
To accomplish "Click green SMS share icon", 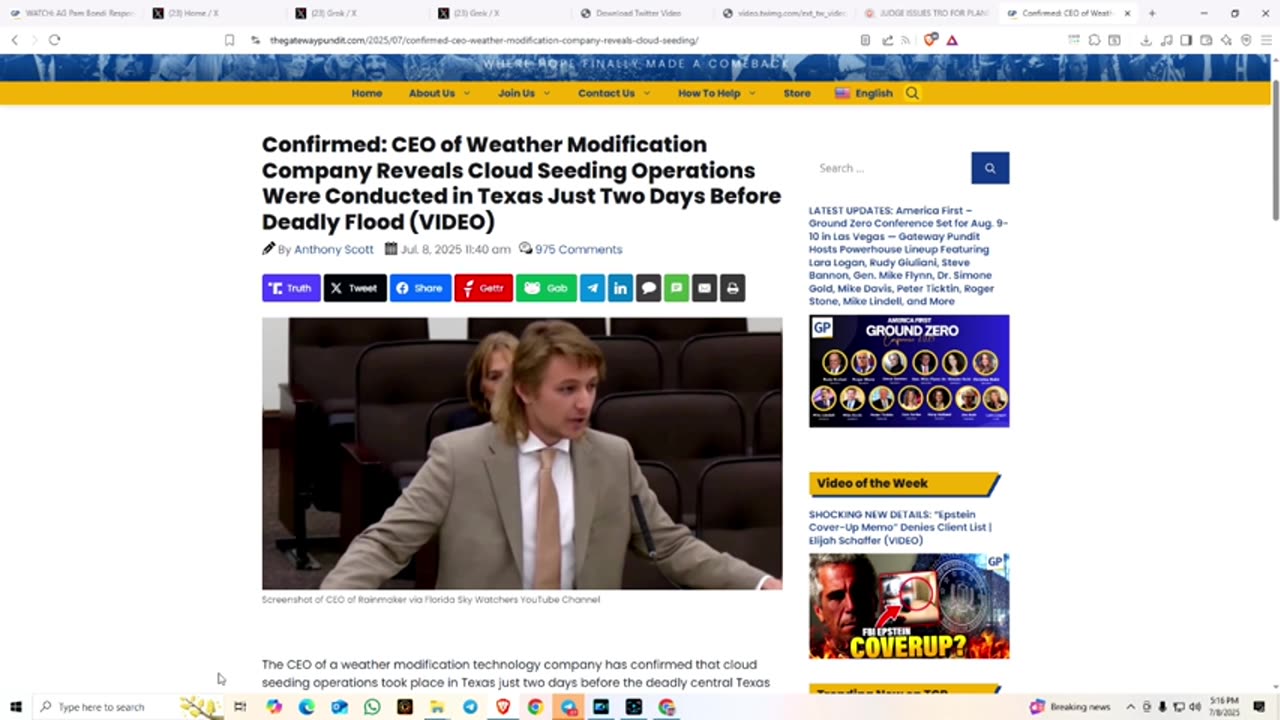I will (x=676, y=288).
